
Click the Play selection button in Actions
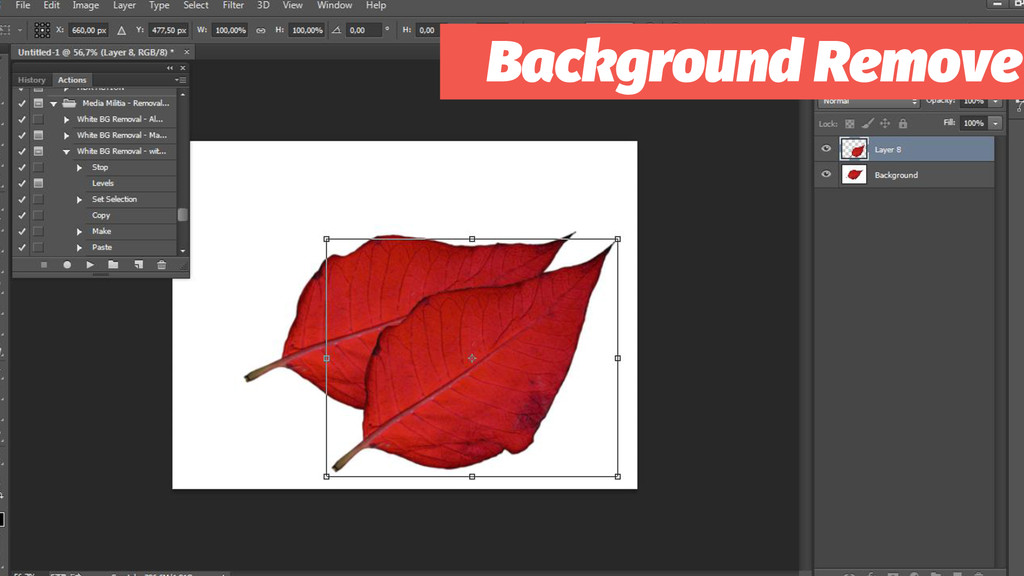click(90, 265)
